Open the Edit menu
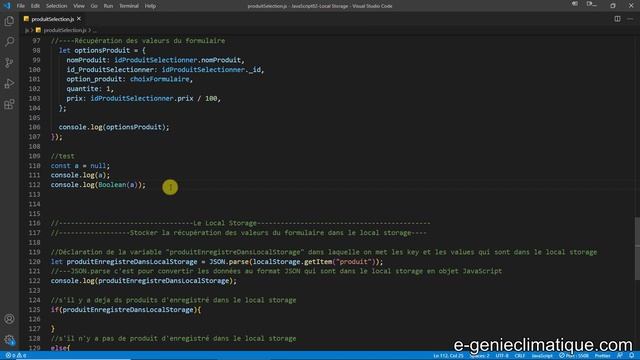The width and height of the screenshot is (640, 360). coord(36,6)
